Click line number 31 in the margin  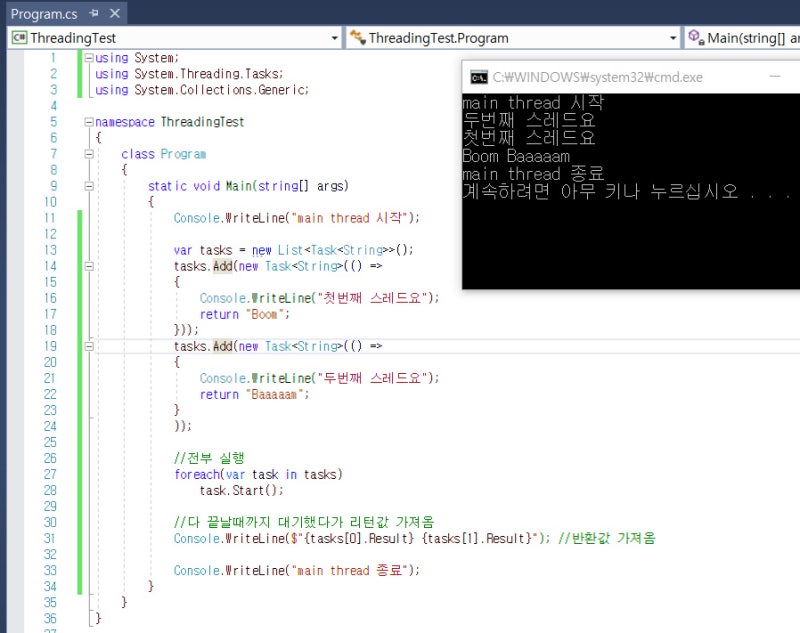pyautogui.click(x=50, y=538)
